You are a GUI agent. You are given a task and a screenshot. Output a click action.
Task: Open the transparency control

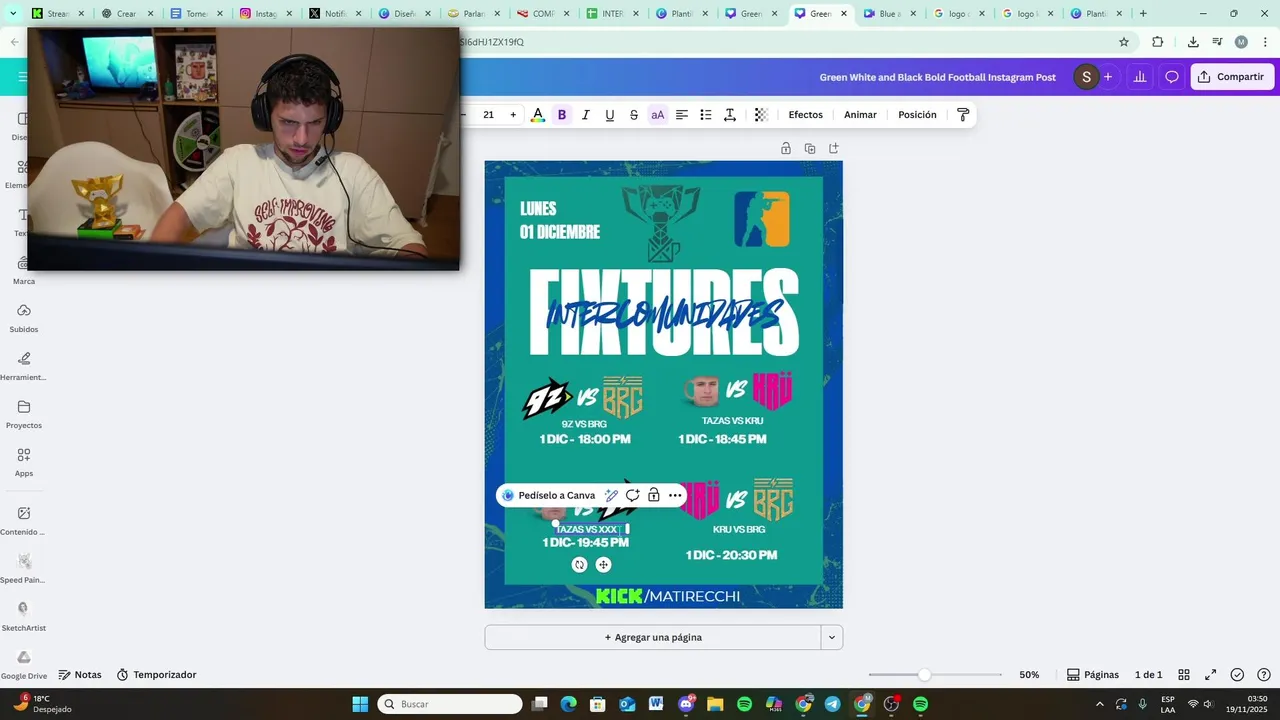[x=761, y=115]
